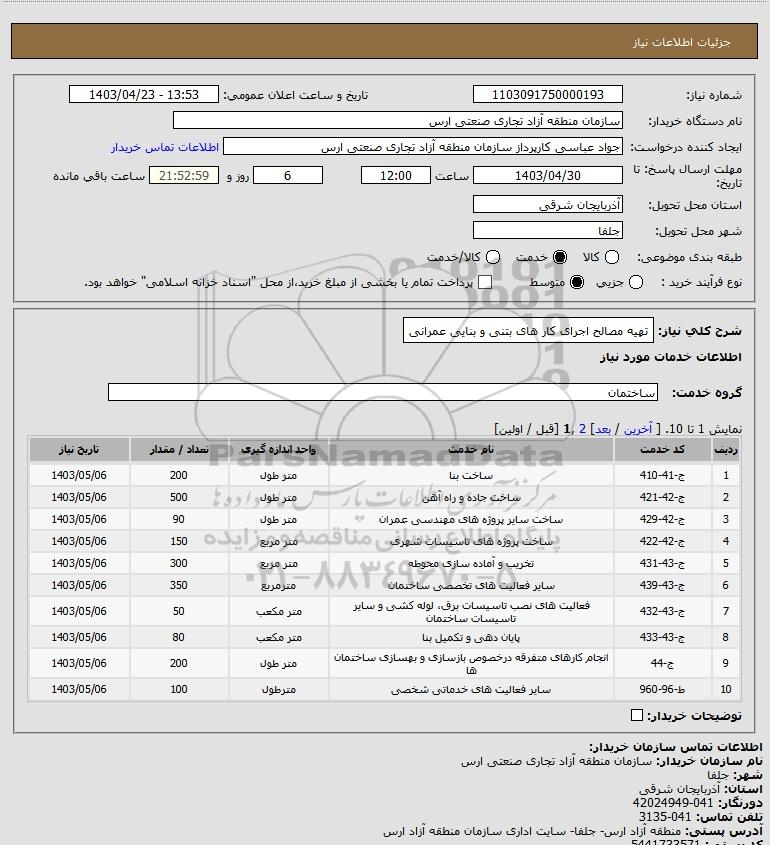Click service code ج-42-421
770x845 pixels.
pos(662,497)
